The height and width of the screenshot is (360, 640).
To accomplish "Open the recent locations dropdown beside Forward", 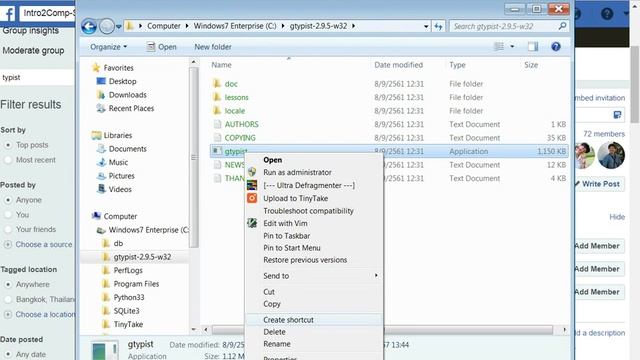I will click(x=118, y=27).
